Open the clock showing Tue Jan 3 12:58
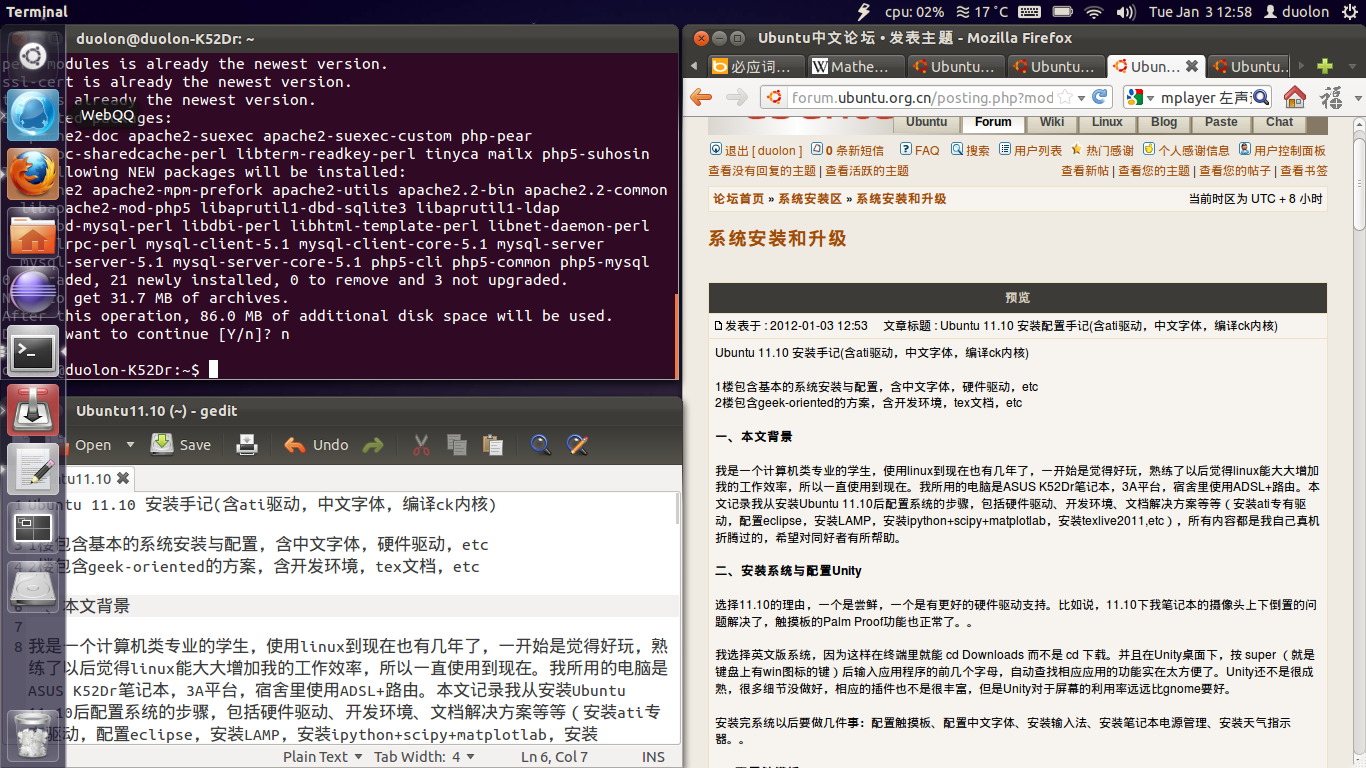 [x=1200, y=12]
